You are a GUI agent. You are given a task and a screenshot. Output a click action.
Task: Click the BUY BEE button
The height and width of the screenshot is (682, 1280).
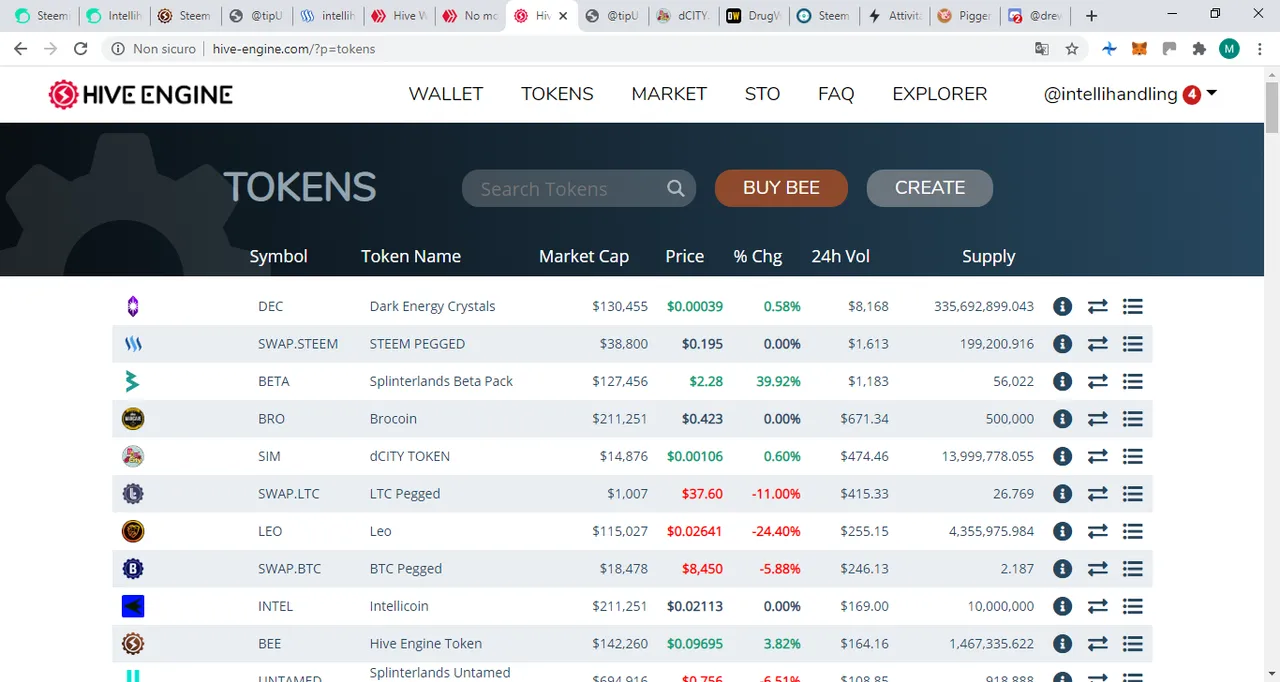(781, 188)
